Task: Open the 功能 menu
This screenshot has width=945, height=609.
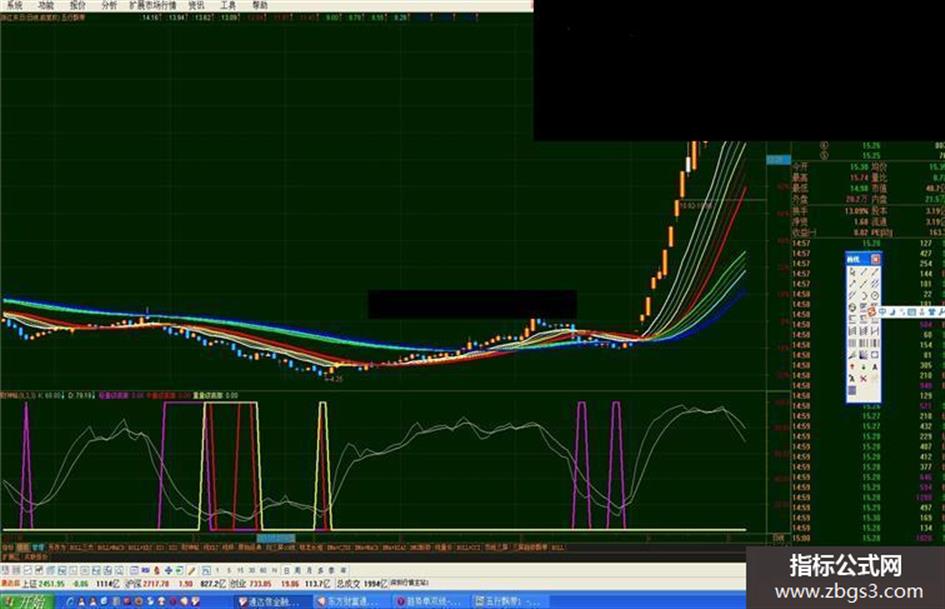Action: (46, 5)
